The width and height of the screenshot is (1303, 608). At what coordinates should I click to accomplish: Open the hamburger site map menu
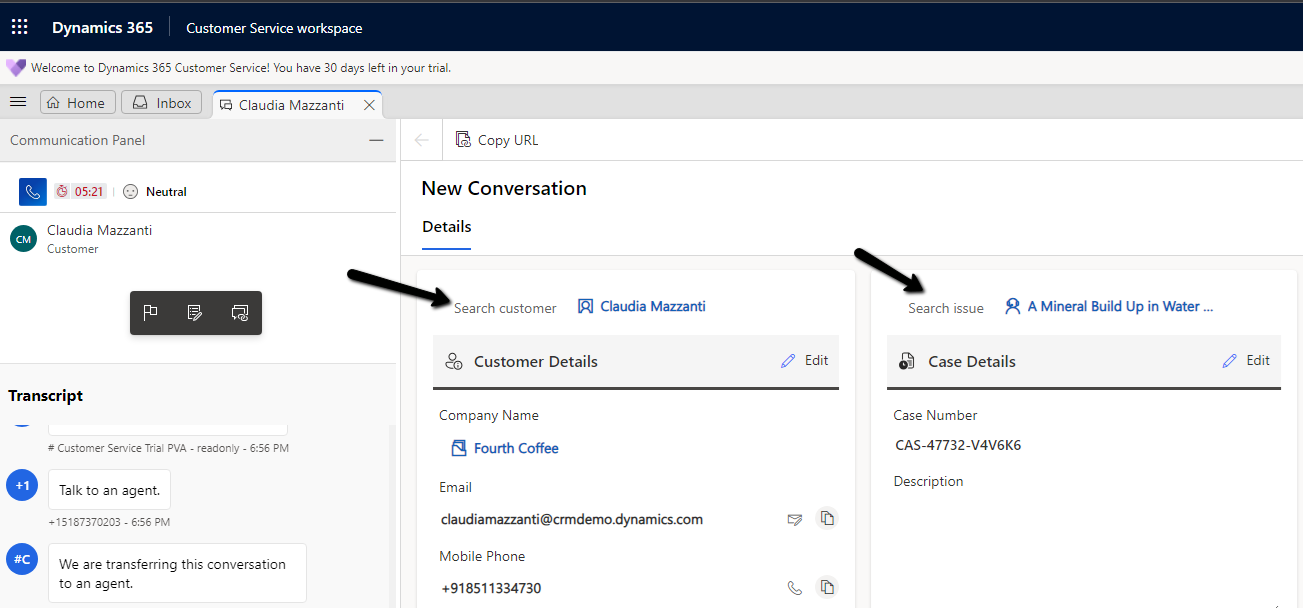coord(17,102)
